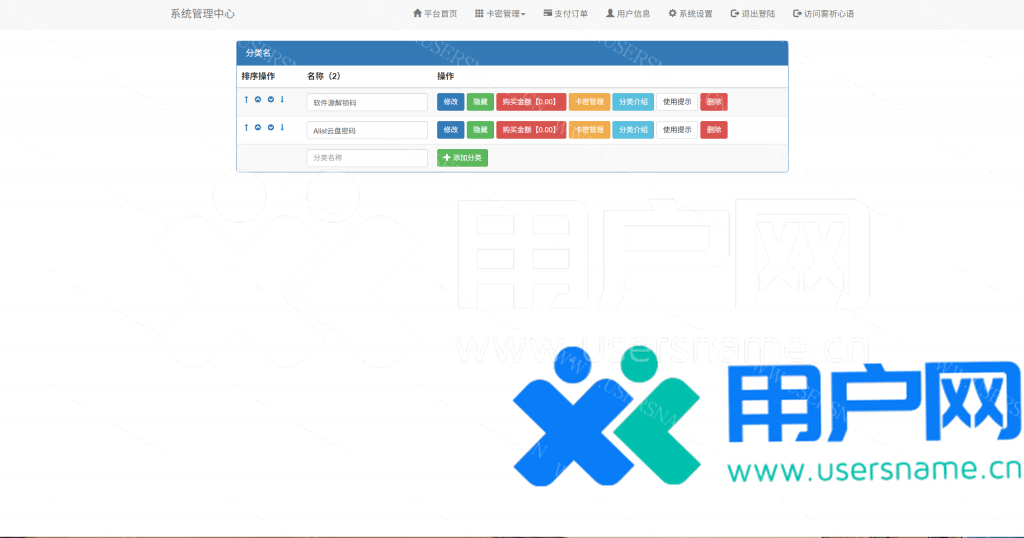Click circled up chevron icon for 软件源解锁码
The image size is (1024, 538).
point(258,100)
